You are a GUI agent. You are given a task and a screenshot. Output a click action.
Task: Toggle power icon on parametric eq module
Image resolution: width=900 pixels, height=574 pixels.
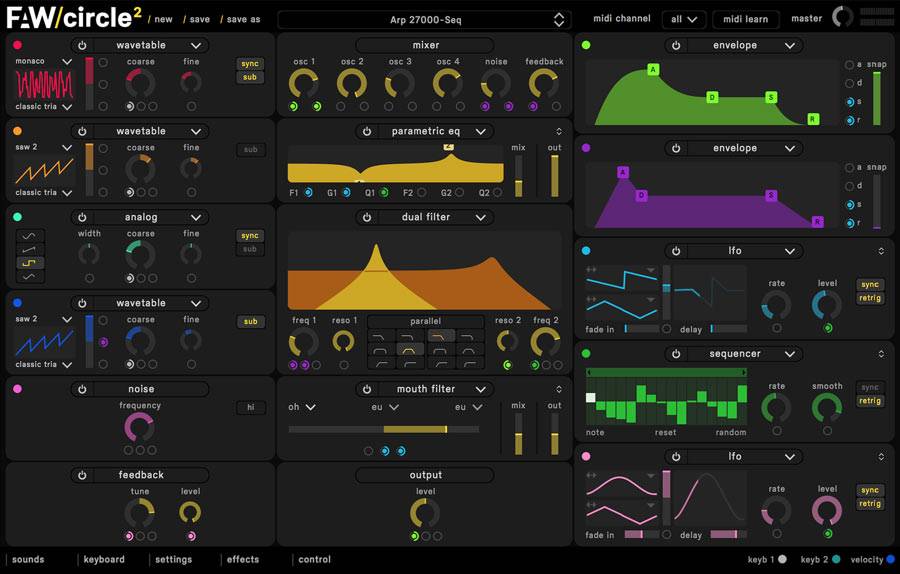[x=367, y=131]
